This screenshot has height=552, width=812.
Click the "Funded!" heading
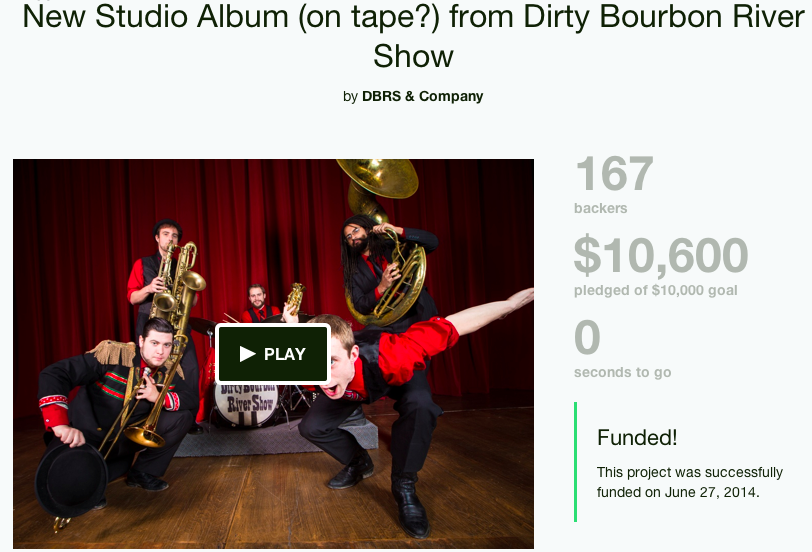pyautogui.click(x=636, y=438)
